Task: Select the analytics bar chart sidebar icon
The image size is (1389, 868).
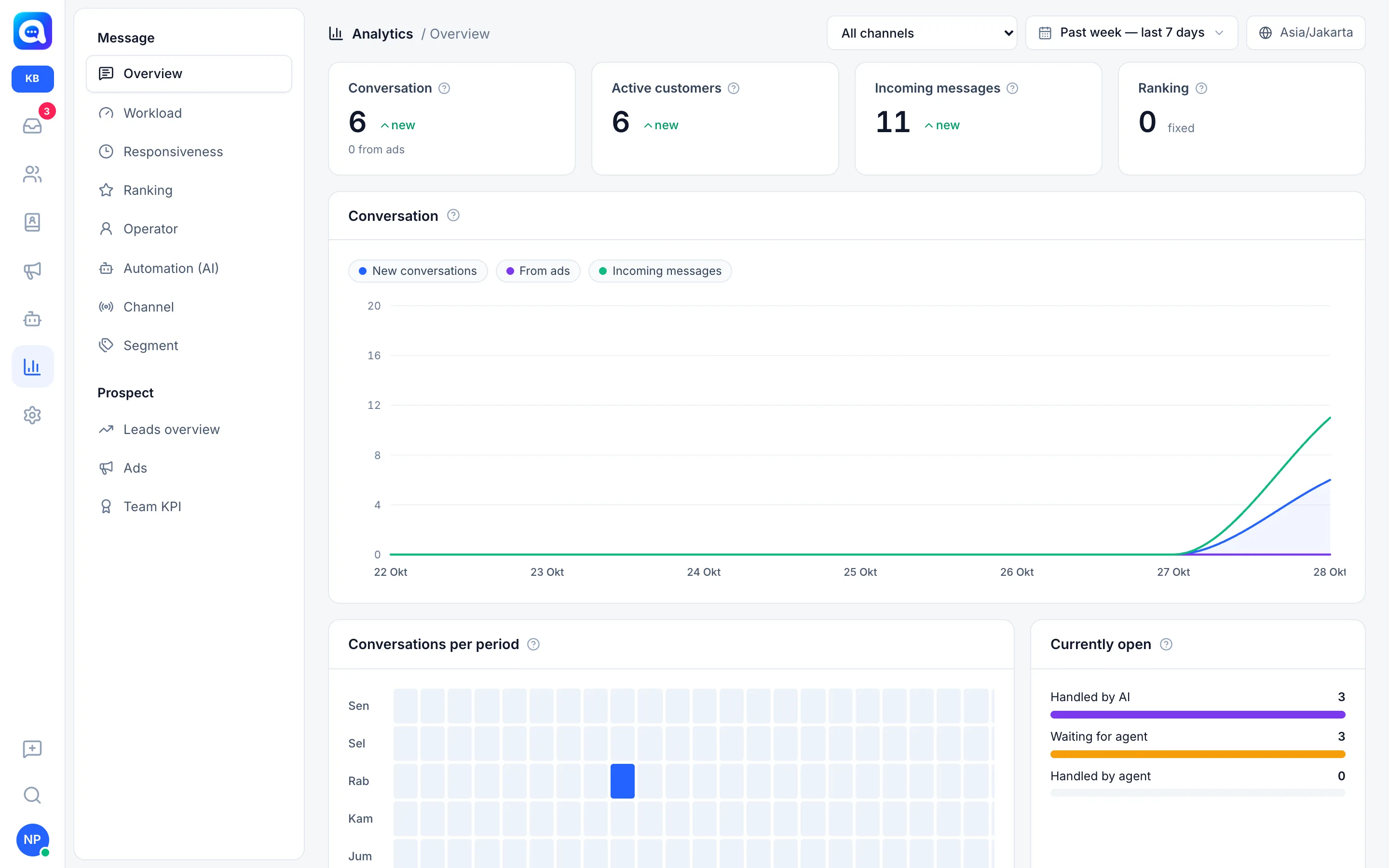Action: point(32,366)
